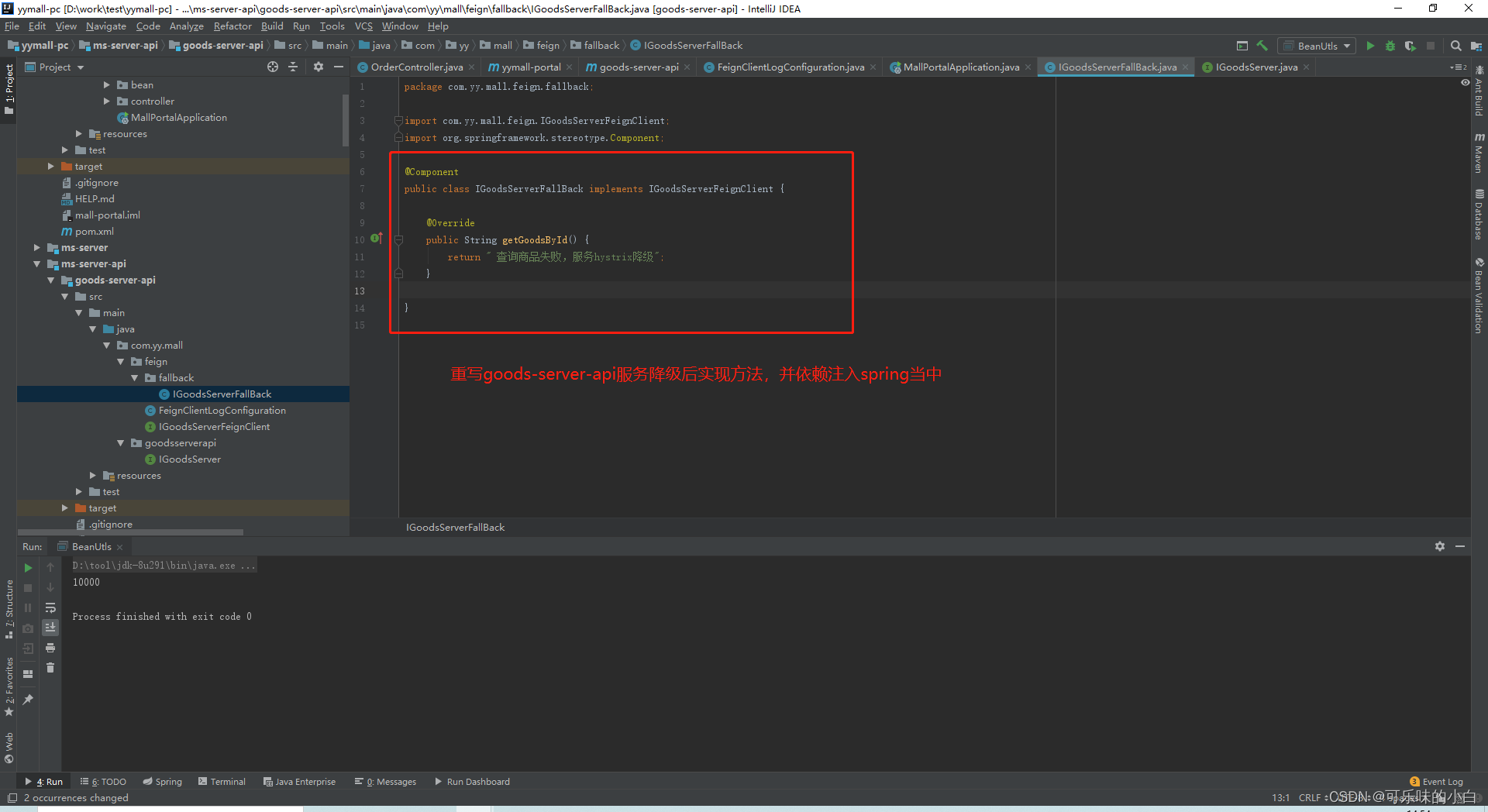Image resolution: width=1488 pixels, height=812 pixels.
Task: Toggle the Web tool window button
Action: click(9, 748)
